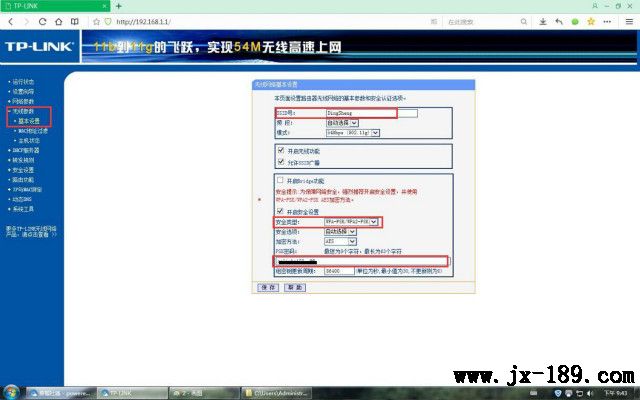Image resolution: width=640 pixels, height=400 pixels.
Task: Click the TP-LINK logo
Action: click(x=39, y=47)
